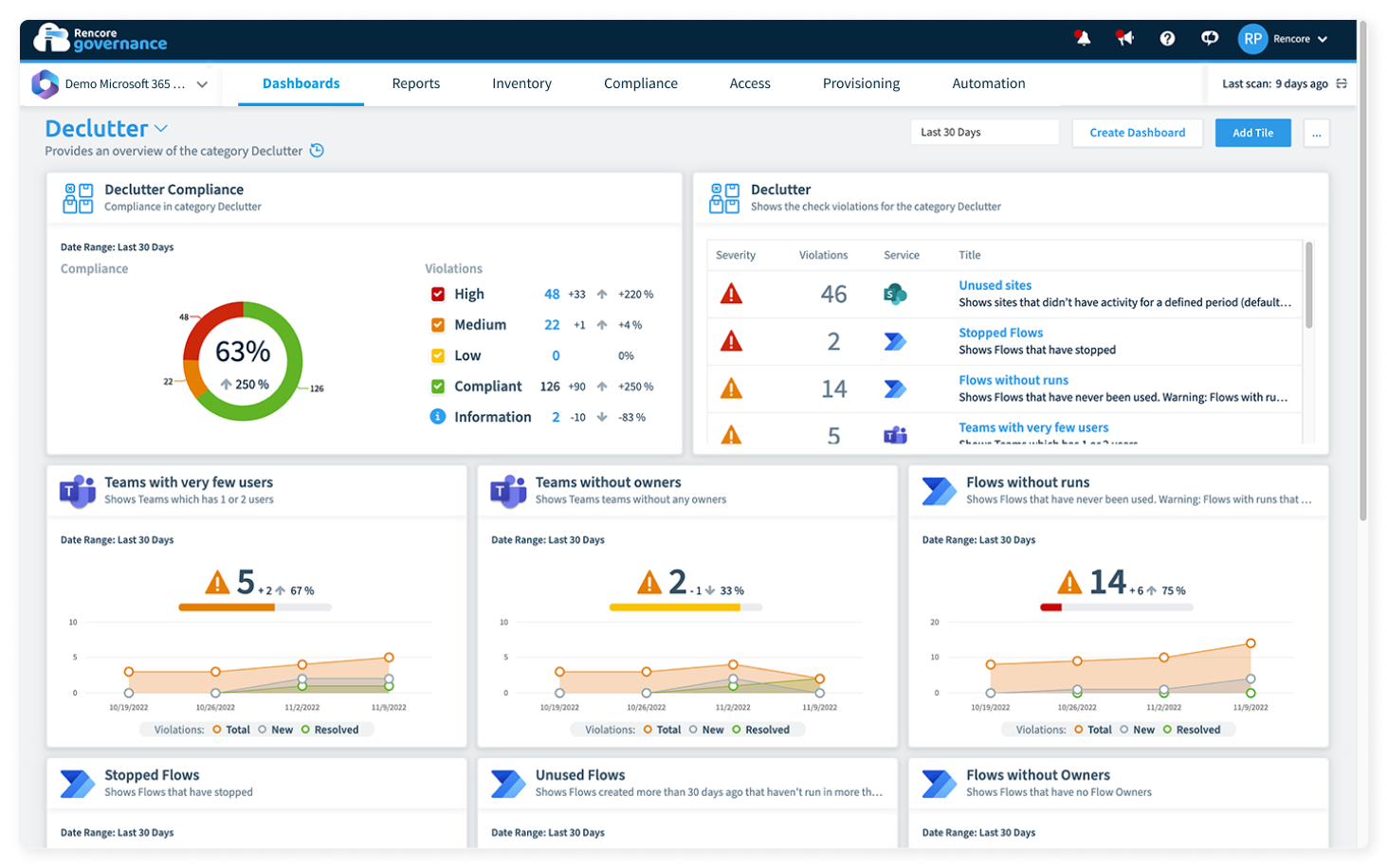
Task: Click the Power Automate icon in Flows without runs row
Action: [895, 389]
